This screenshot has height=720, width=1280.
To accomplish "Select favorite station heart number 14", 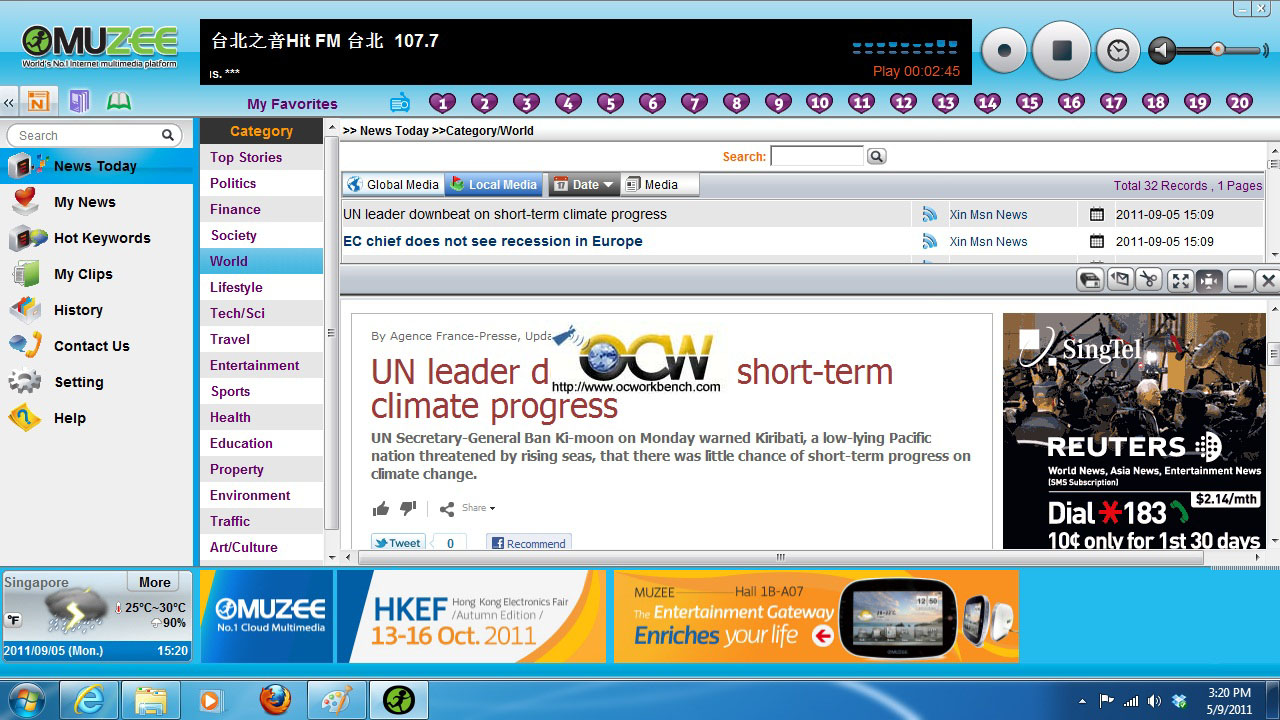I will pyautogui.click(x=988, y=102).
